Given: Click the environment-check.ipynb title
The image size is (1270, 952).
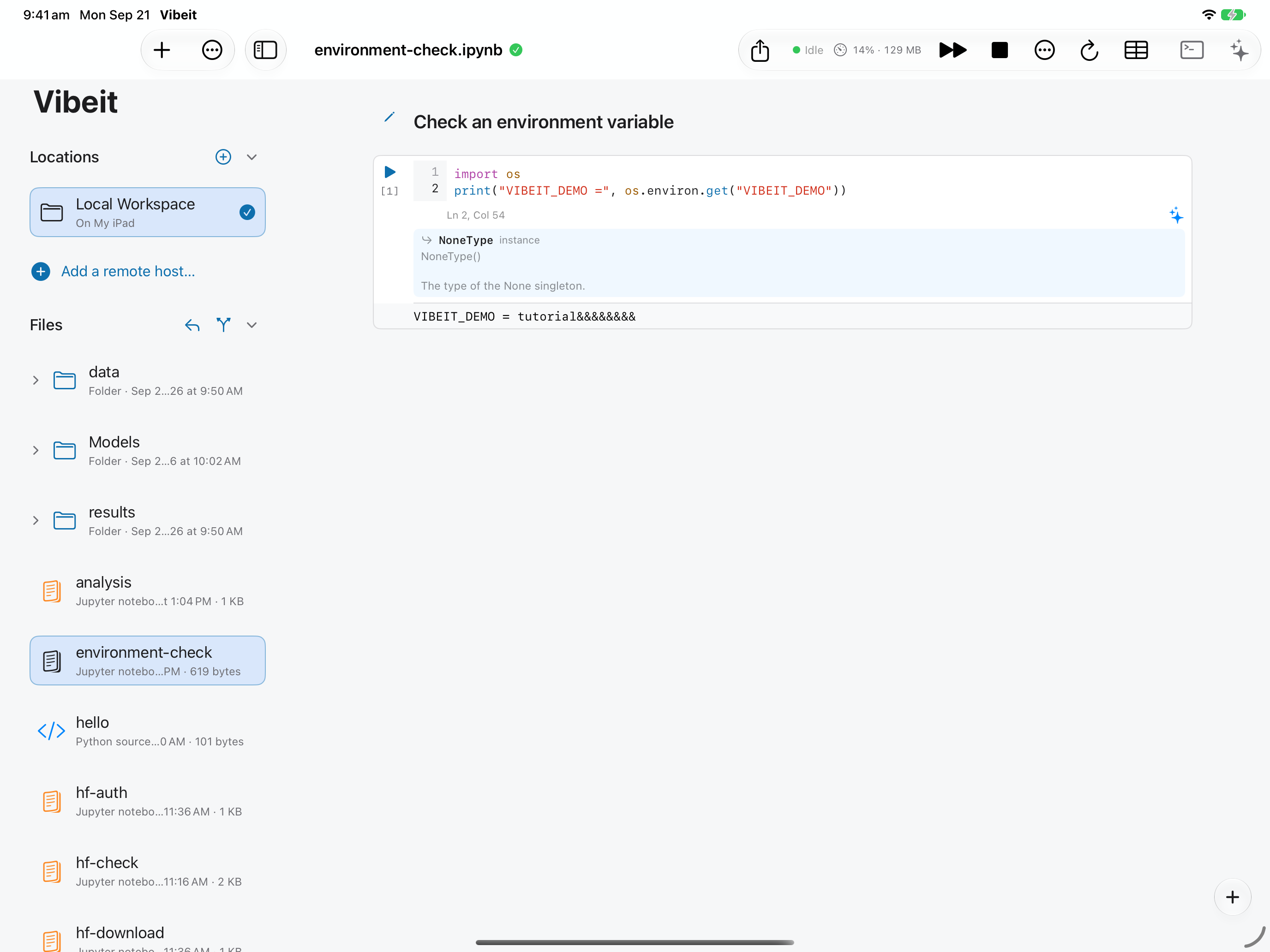Looking at the screenshot, I should tap(408, 50).
